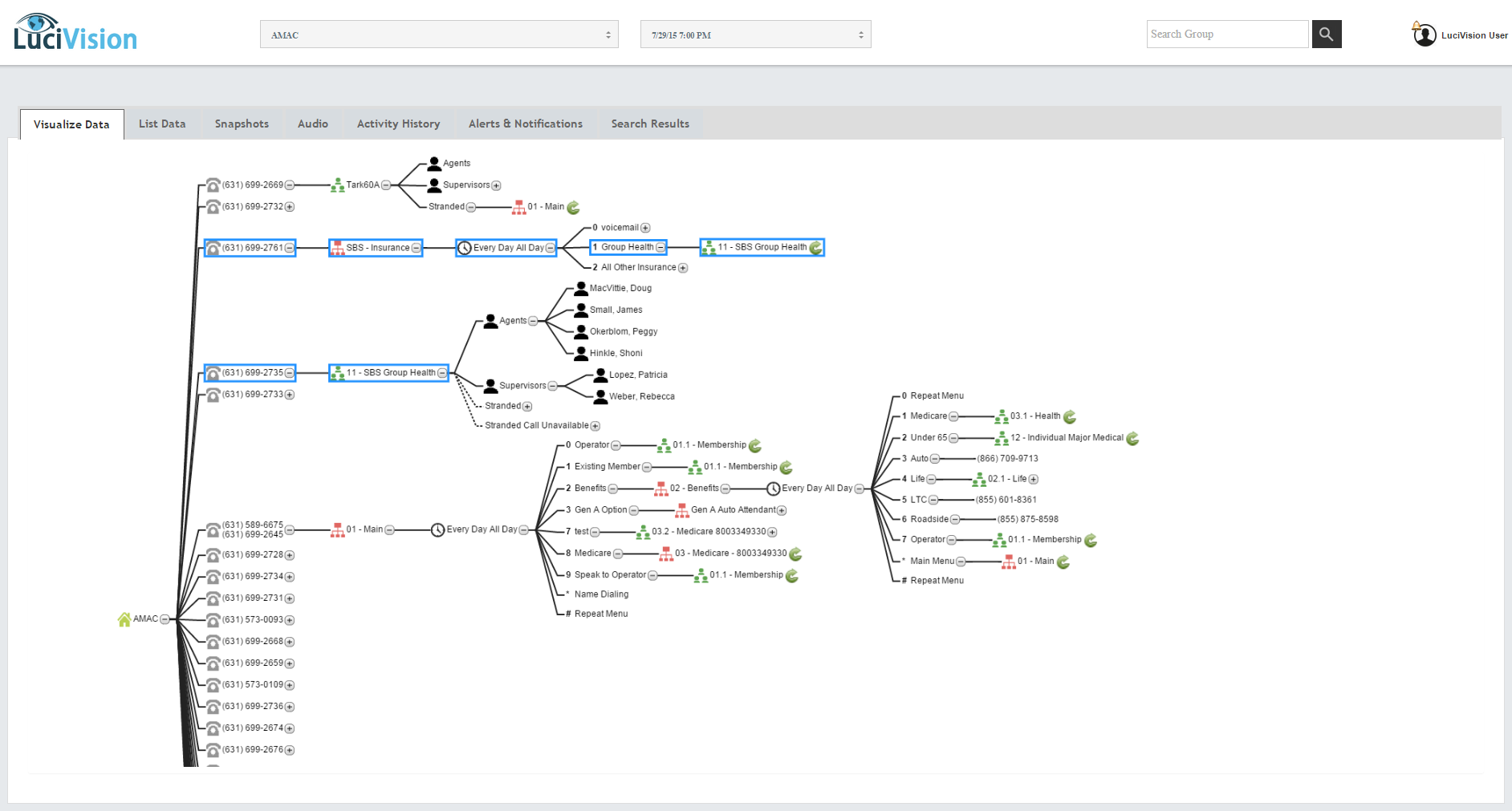Select Okerblom, Peggy agent

pyautogui.click(x=624, y=331)
